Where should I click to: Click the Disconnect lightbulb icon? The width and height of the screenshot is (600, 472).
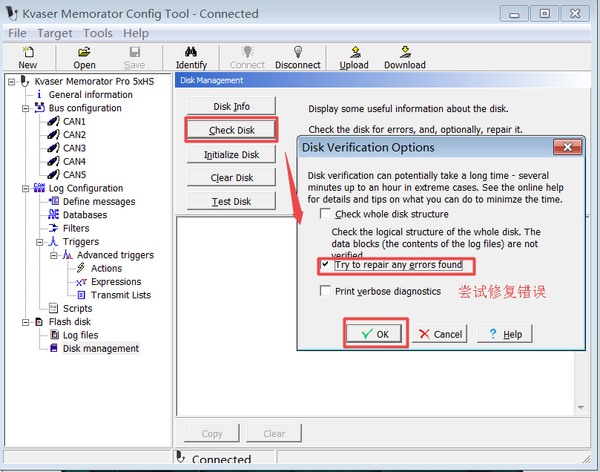click(298, 52)
